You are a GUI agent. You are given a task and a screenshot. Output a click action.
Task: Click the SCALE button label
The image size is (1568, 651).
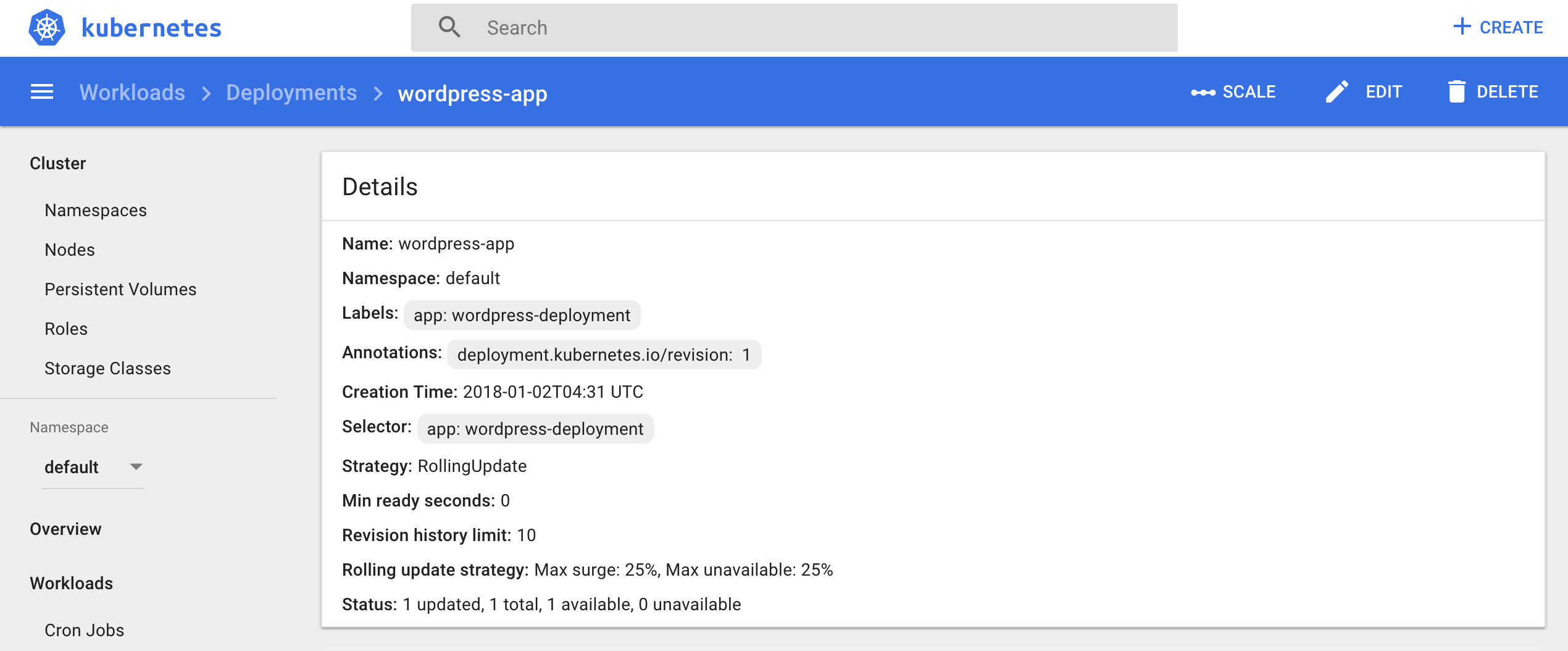1249,92
